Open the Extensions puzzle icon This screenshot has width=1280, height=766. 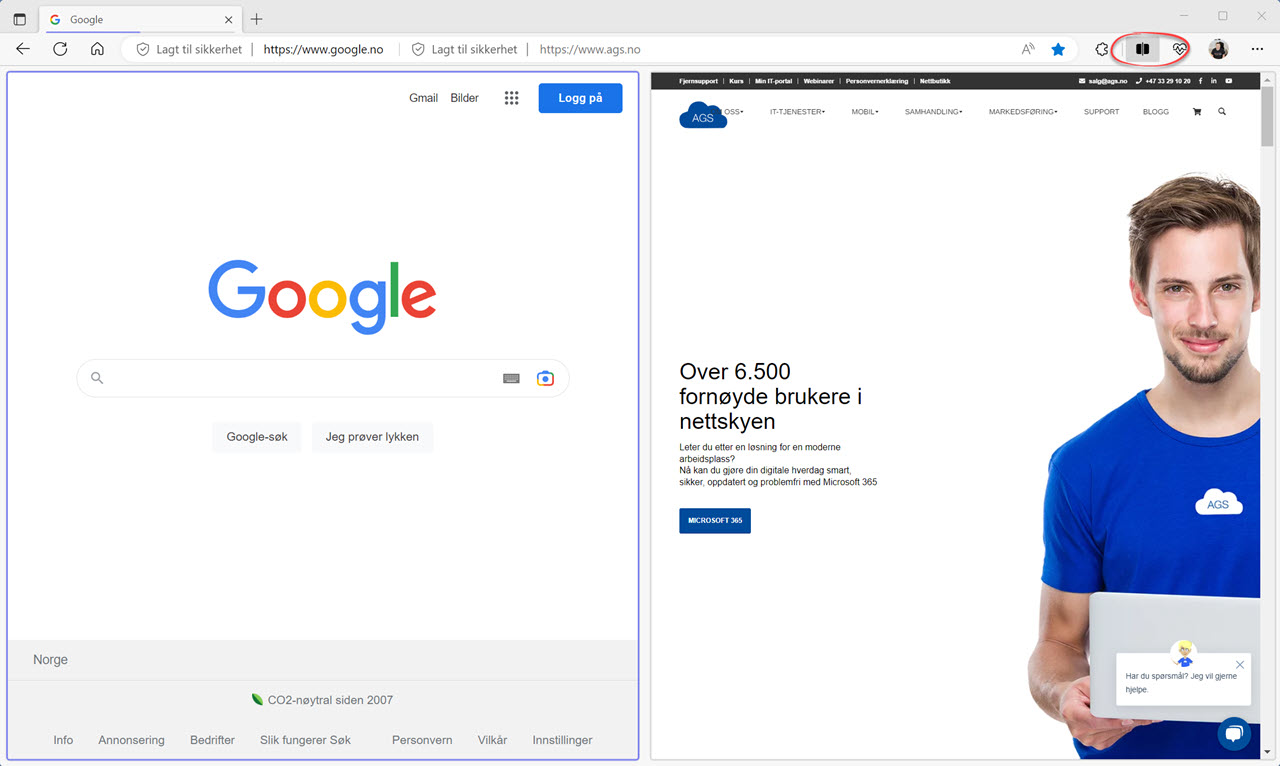(1102, 49)
